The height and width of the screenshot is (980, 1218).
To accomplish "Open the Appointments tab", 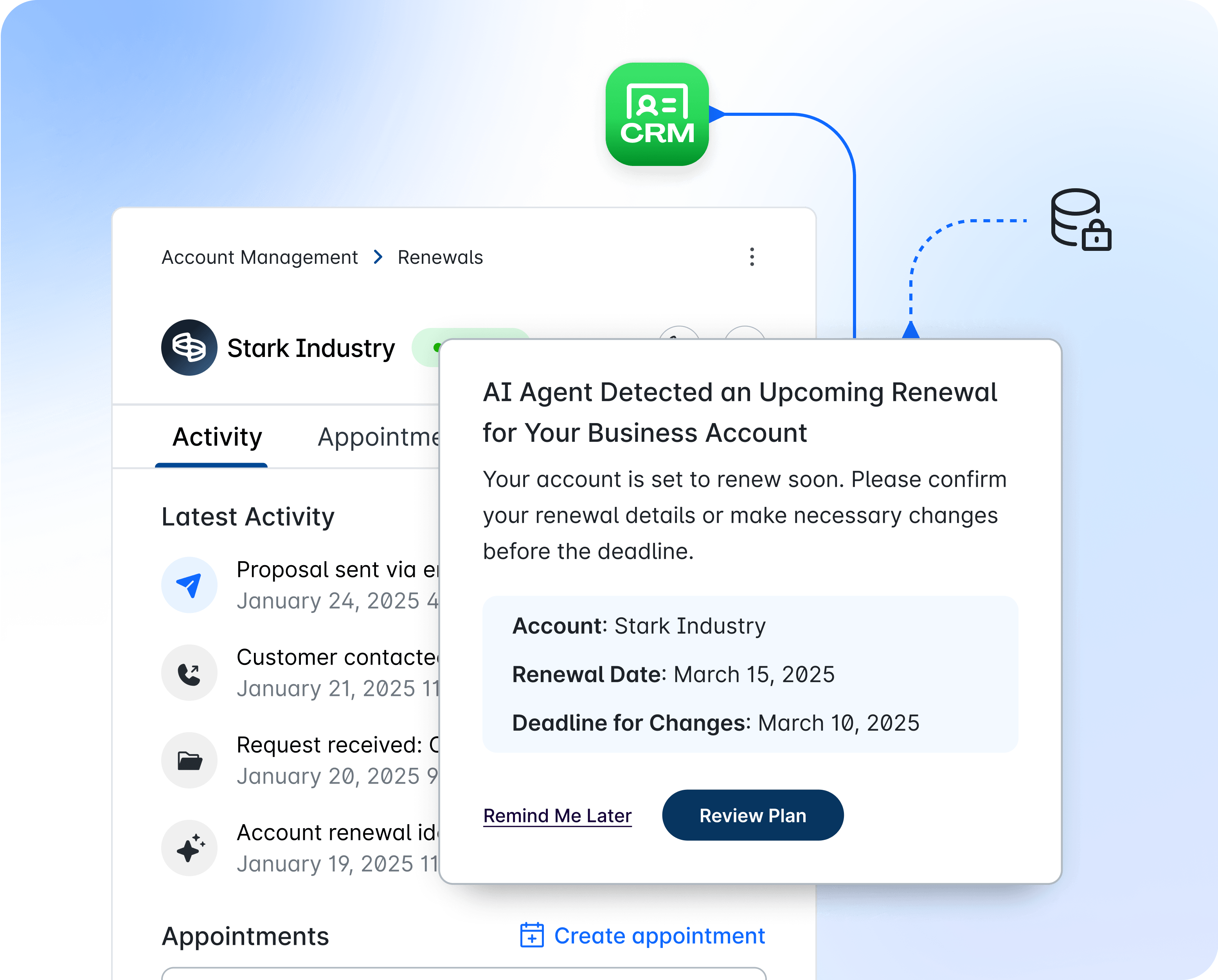I will [378, 437].
